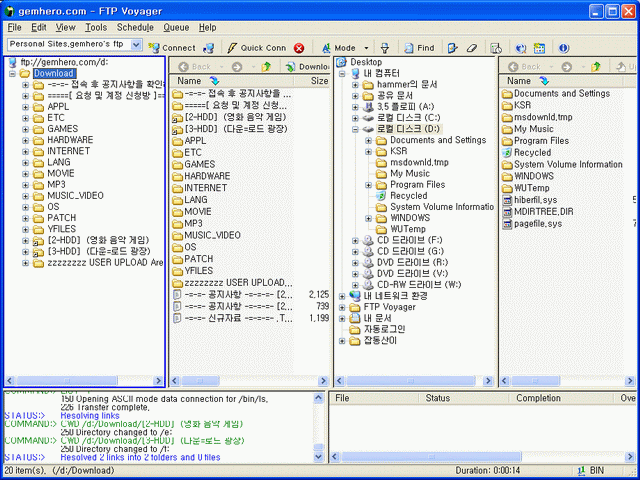
Task: Click File column header in queue
Action: click(x=375, y=398)
